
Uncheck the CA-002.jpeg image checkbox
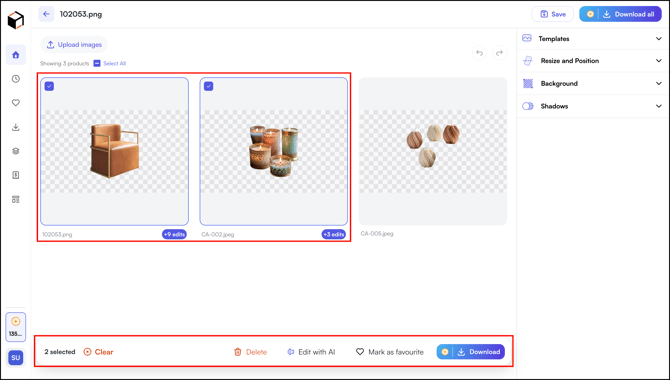209,86
